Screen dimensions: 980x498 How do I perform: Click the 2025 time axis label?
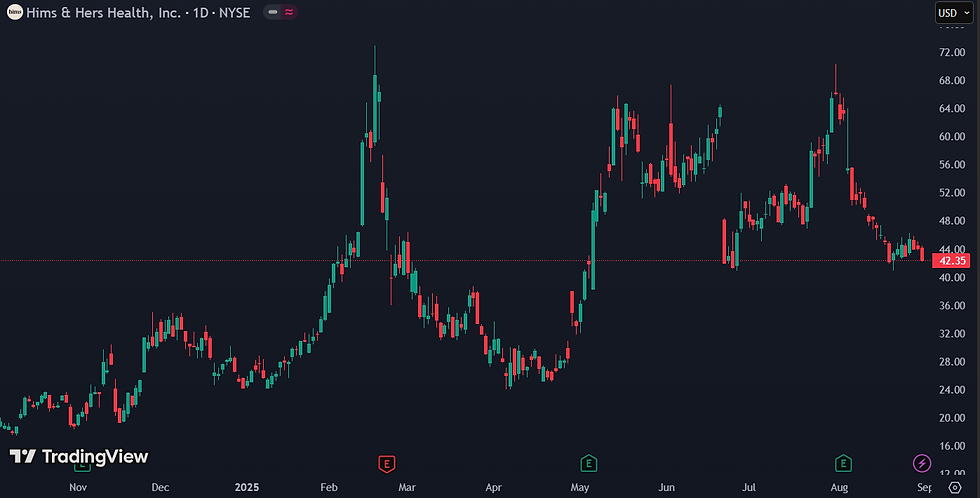tap(247, 487)
